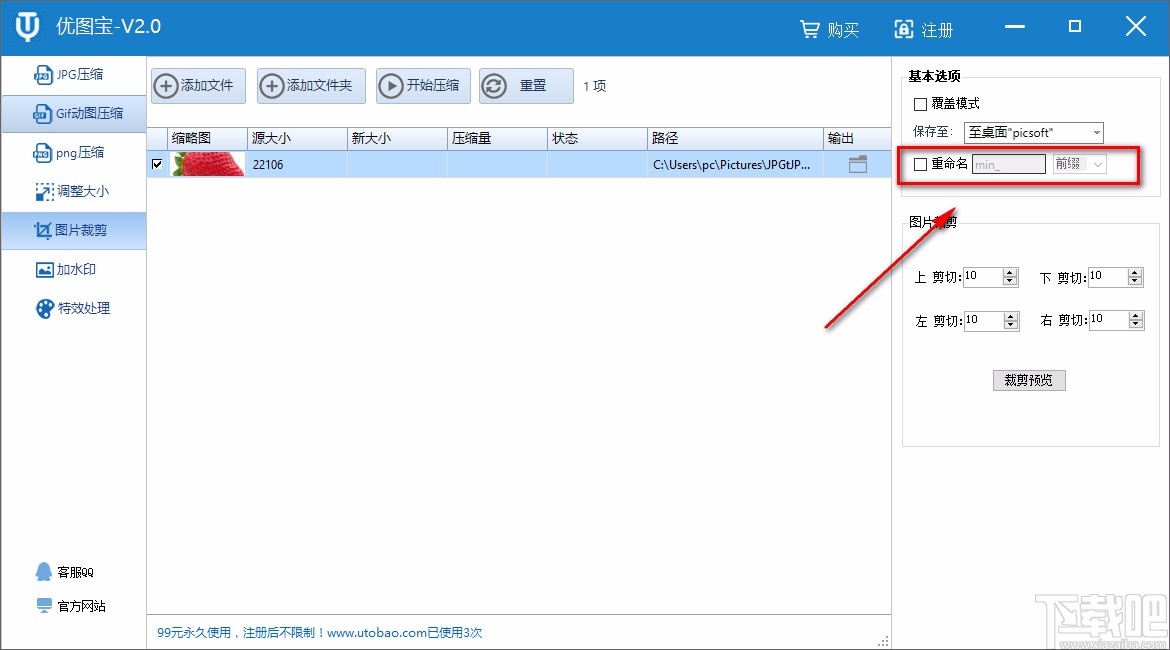Image resolution: width=1170 pixels, height=650 pixels.
Task: Click the 左 剪切 value field
Action: tap(983, 320)
